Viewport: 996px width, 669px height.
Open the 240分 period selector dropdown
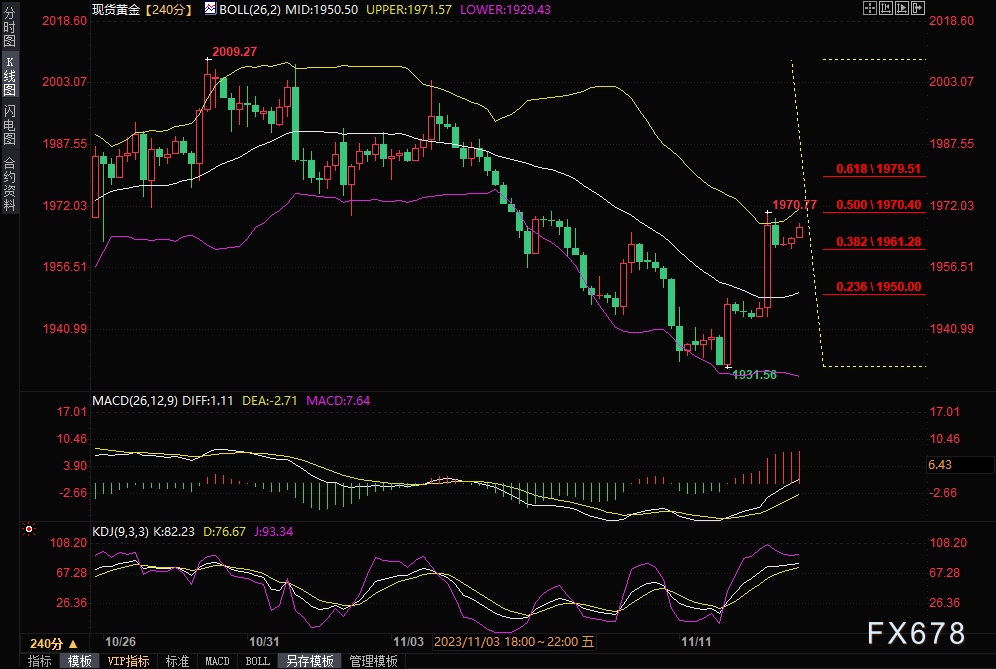tap(53, 643)
